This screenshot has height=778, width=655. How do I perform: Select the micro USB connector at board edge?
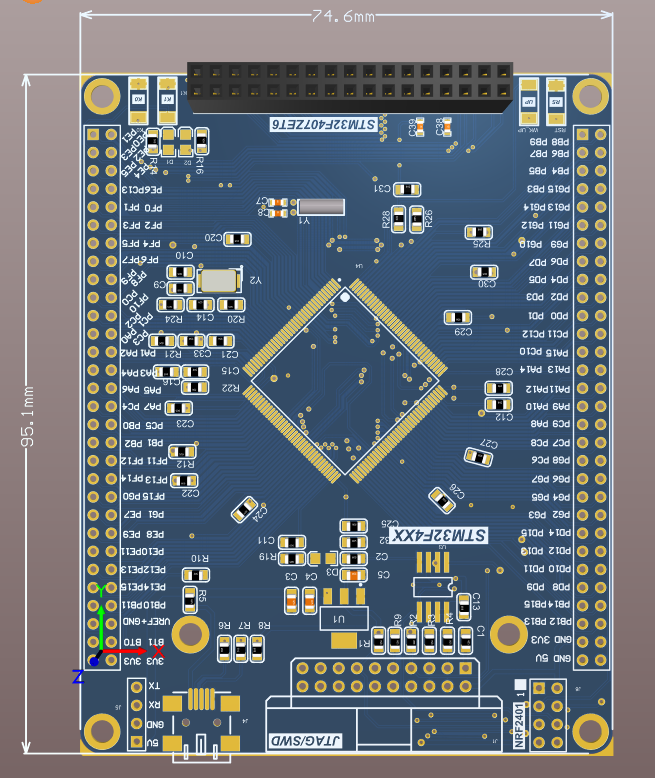click(x=201, y=725)
